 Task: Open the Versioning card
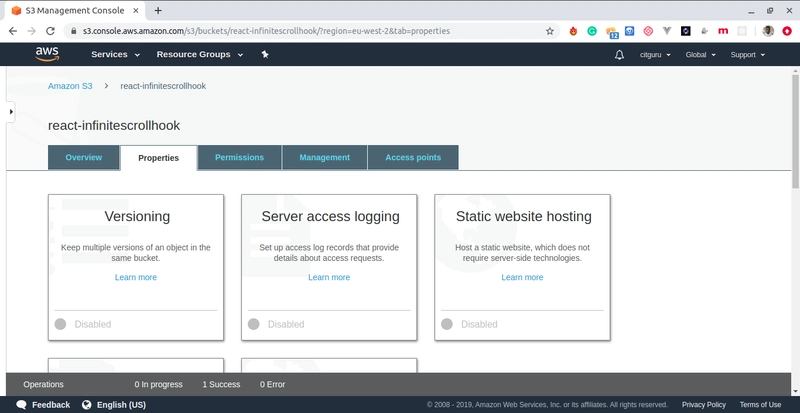136,267
